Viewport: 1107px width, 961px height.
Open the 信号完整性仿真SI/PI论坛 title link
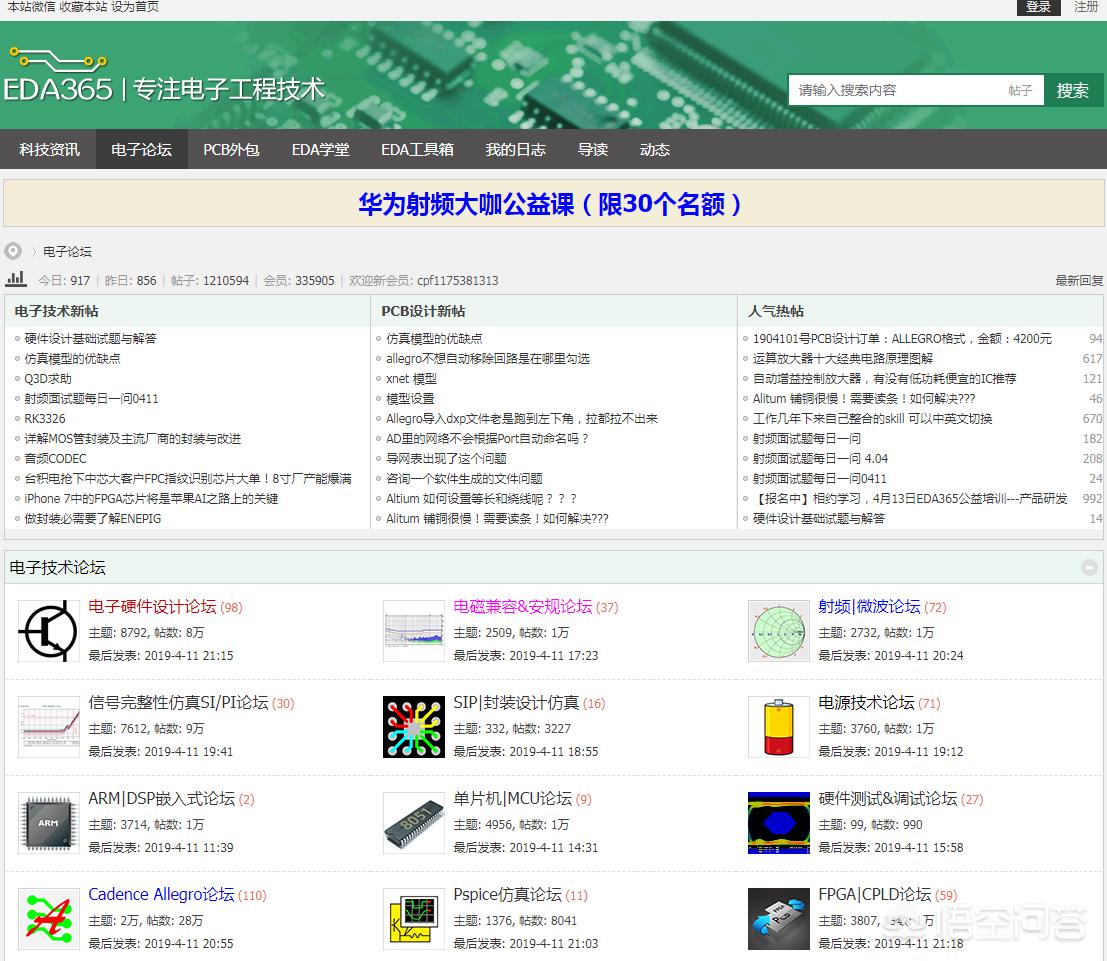[x=178, y=703]
